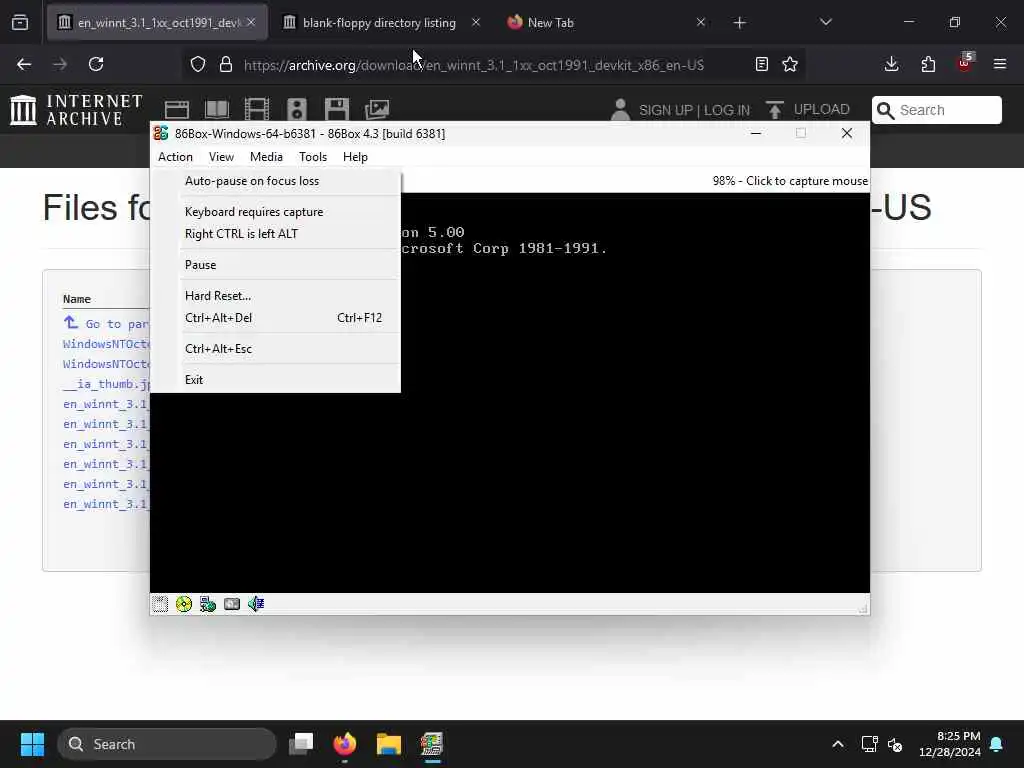Expand the system tray hidden icons chevron

pos(838,744)
